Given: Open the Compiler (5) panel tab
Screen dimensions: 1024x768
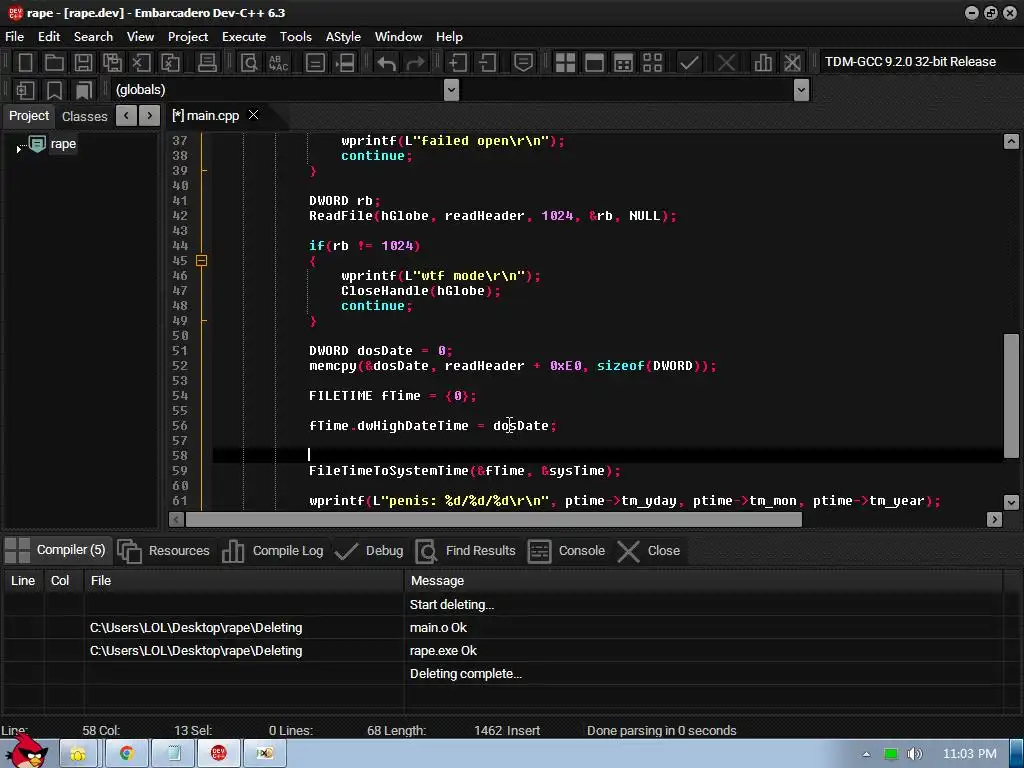Looking at the screenshot, I should point(57,550).
